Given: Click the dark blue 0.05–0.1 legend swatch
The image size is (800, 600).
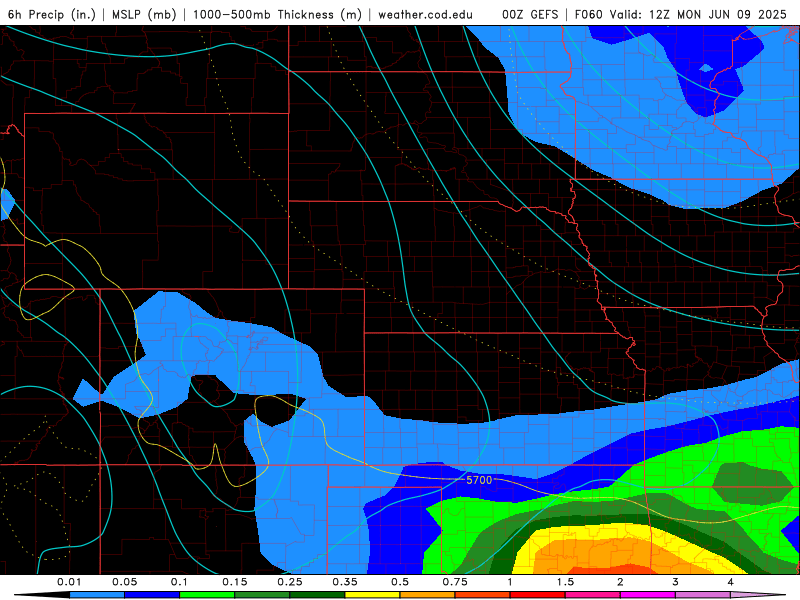Looking at the screenshot, I should (152, 595).
